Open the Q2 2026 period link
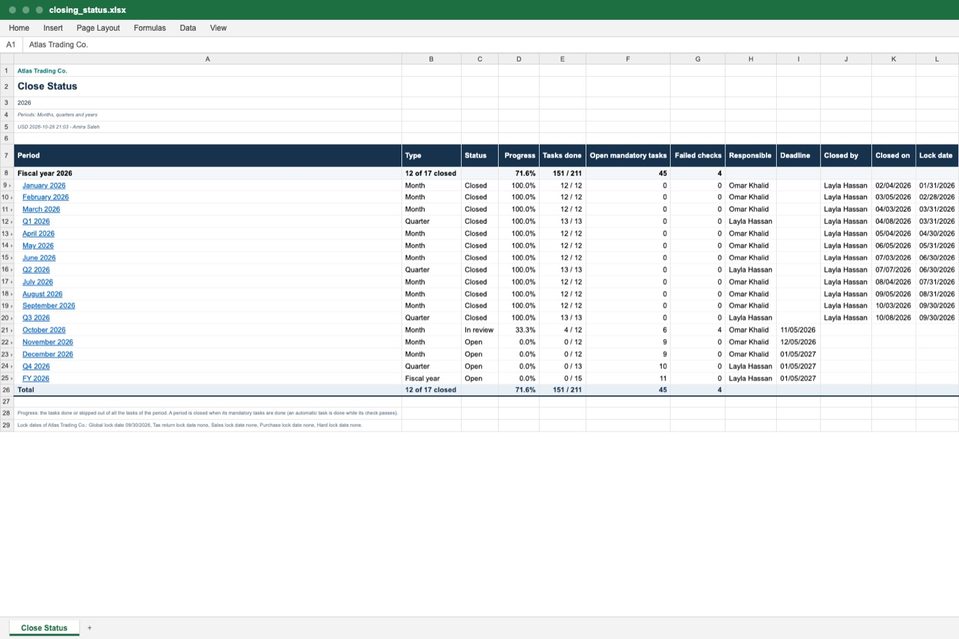Image resolution: width=959 pixels, height=639 pixels. [x=36, y=270]
